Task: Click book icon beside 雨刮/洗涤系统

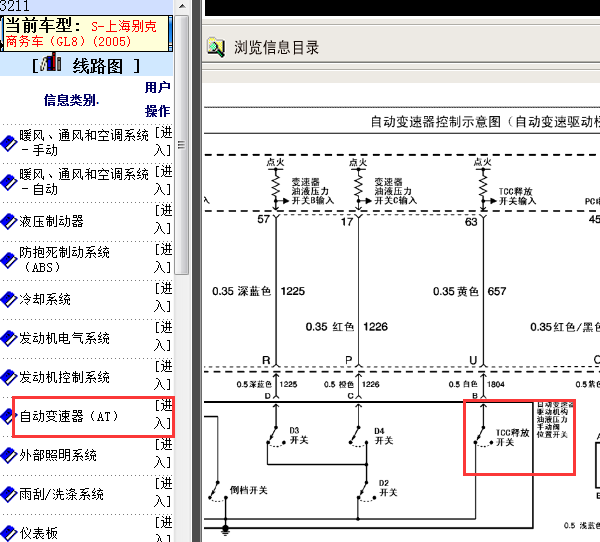Action: point(8,495)
